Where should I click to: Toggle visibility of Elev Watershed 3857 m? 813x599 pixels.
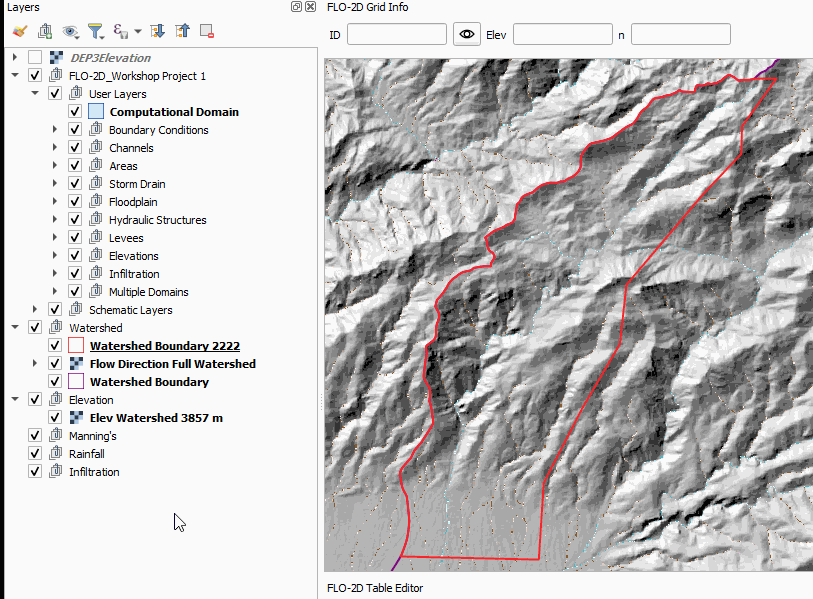pos(55,418)
